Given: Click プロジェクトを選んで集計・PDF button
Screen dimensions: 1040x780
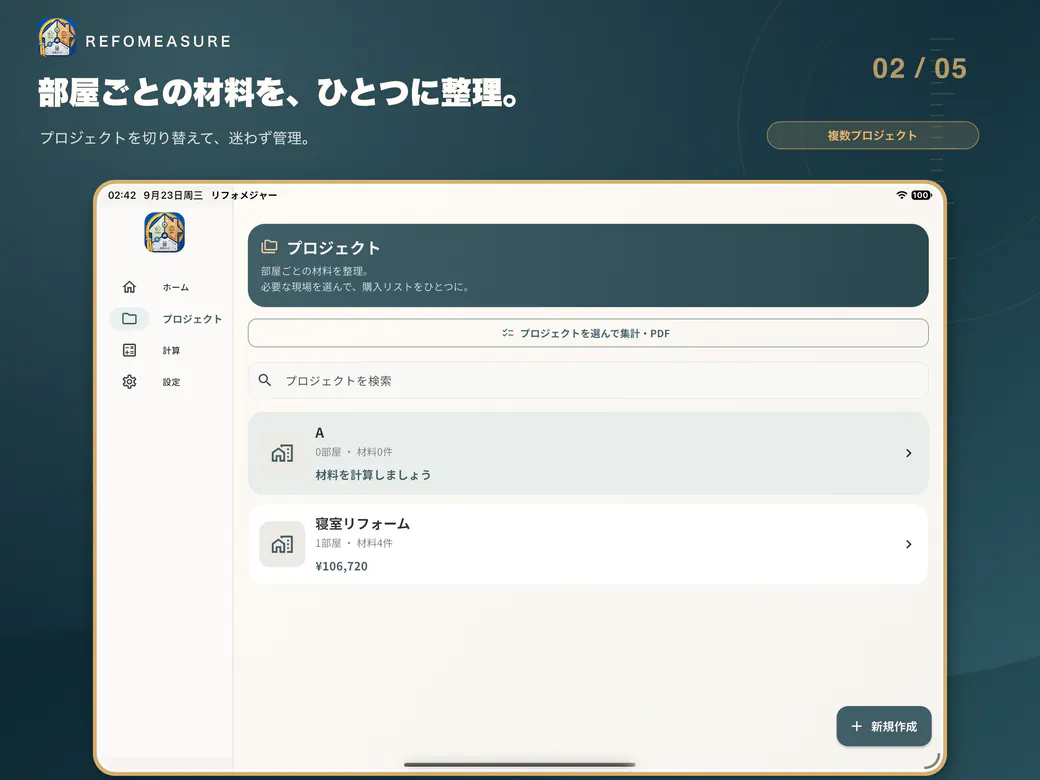Looking at the screenshot, I should 588,333.
